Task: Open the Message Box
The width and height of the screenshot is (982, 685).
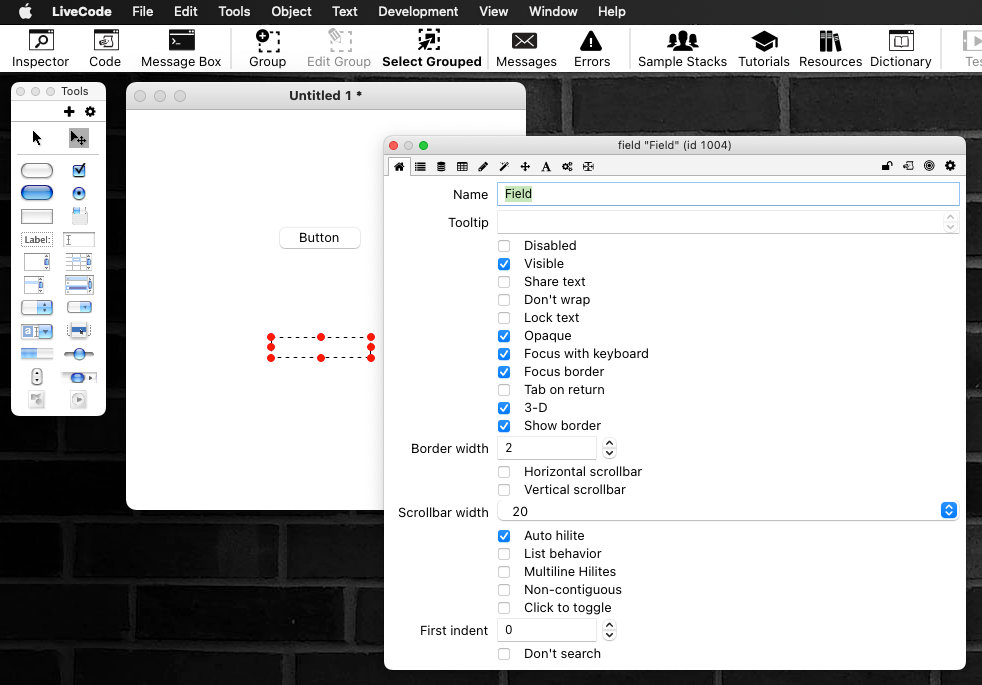Action: click(x=181, y=48)
